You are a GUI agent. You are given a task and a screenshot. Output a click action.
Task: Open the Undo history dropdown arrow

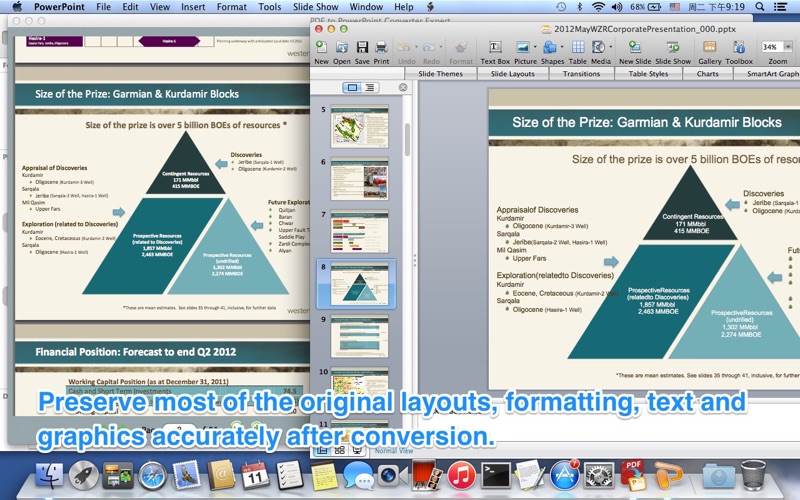pyautogui.click(x=416, y=47)
